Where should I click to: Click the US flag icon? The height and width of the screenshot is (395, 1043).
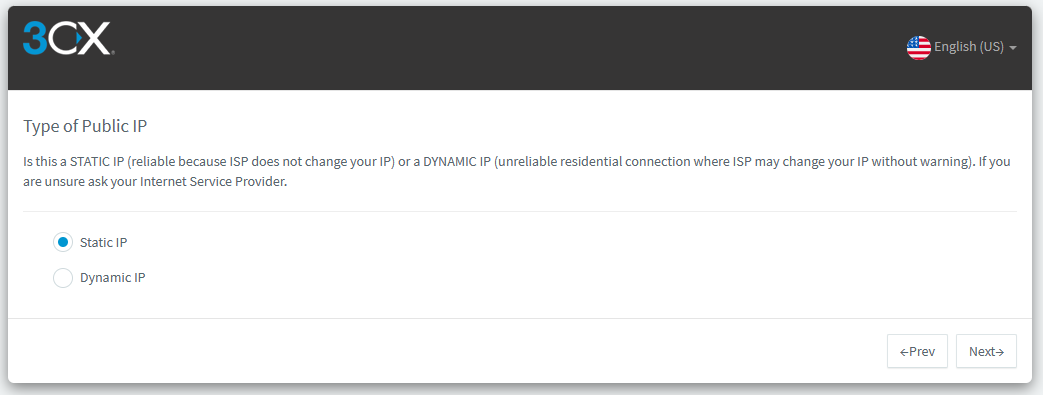(x=918, y=47)
